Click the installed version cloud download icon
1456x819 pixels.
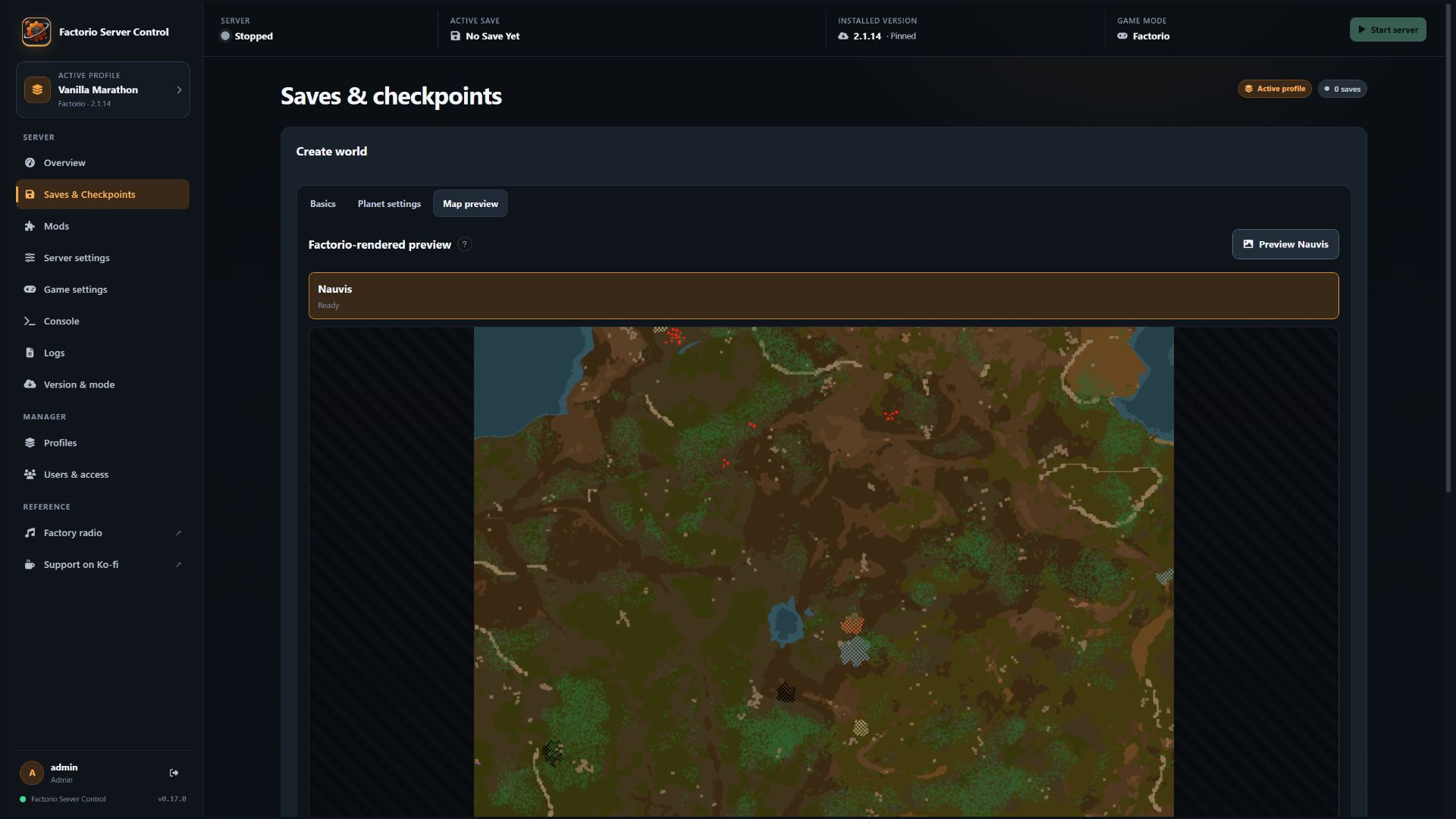coord(843,36)
